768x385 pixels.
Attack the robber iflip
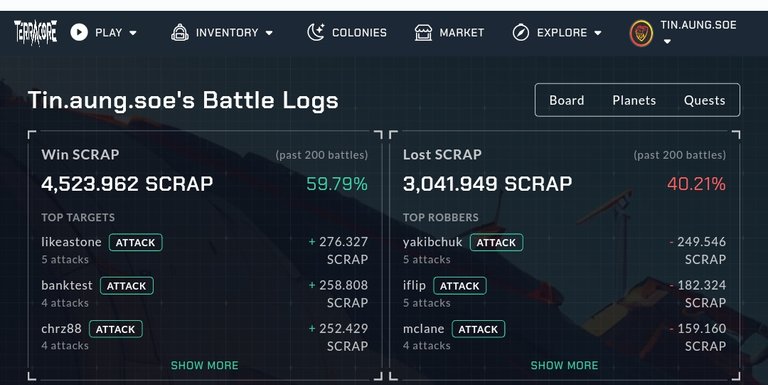tap(460, 286)
